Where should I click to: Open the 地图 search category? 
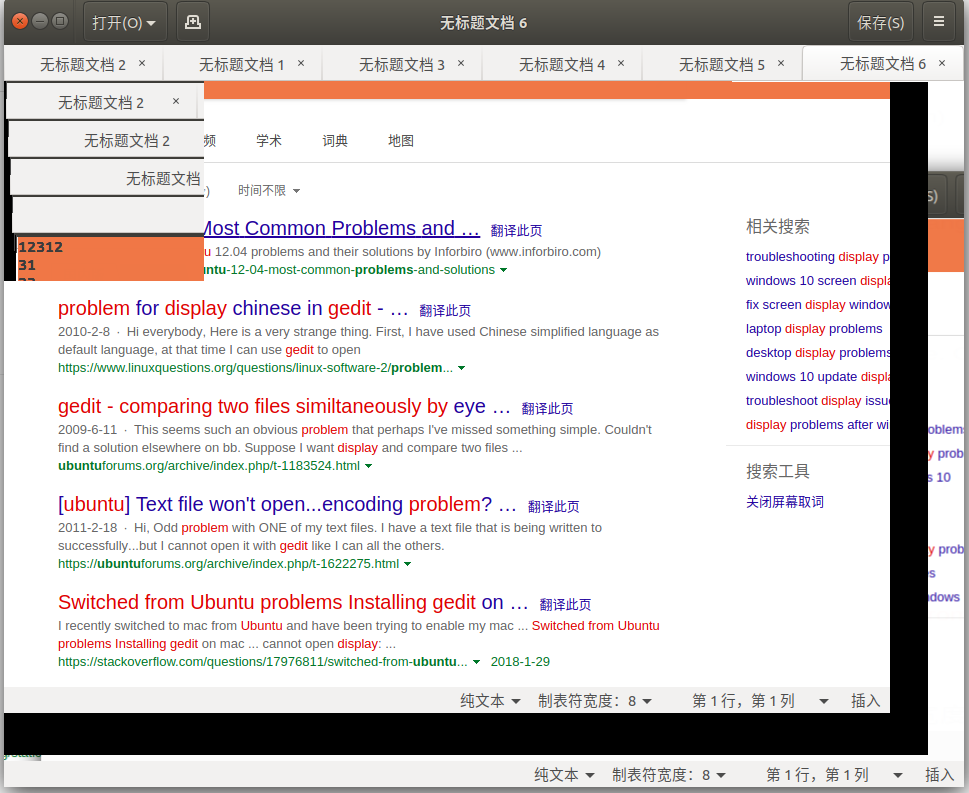[x=400, y=141]
